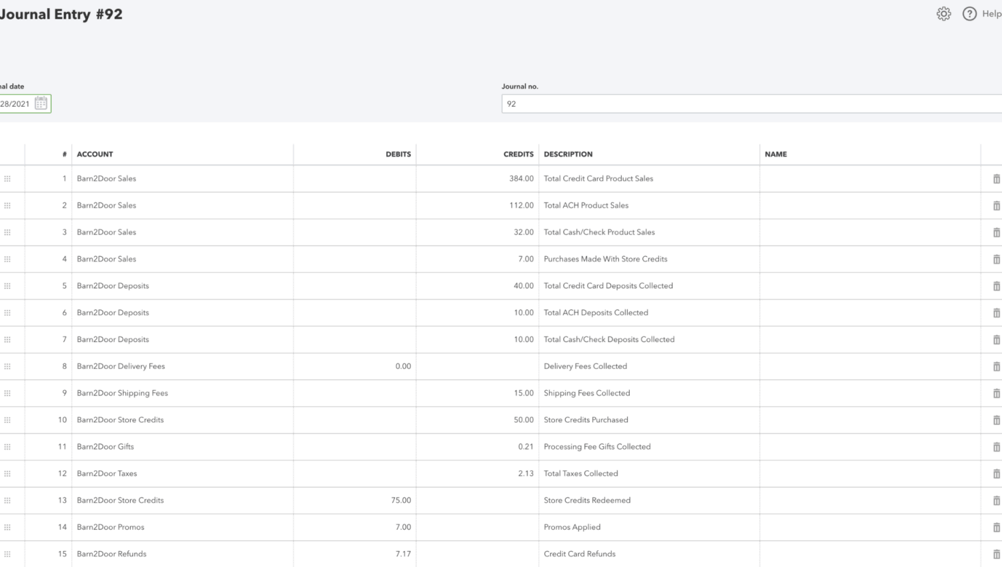Open the settings gear icon
Image resolution: width=1002 pixels, height=567 pixels.
[943, 14]
